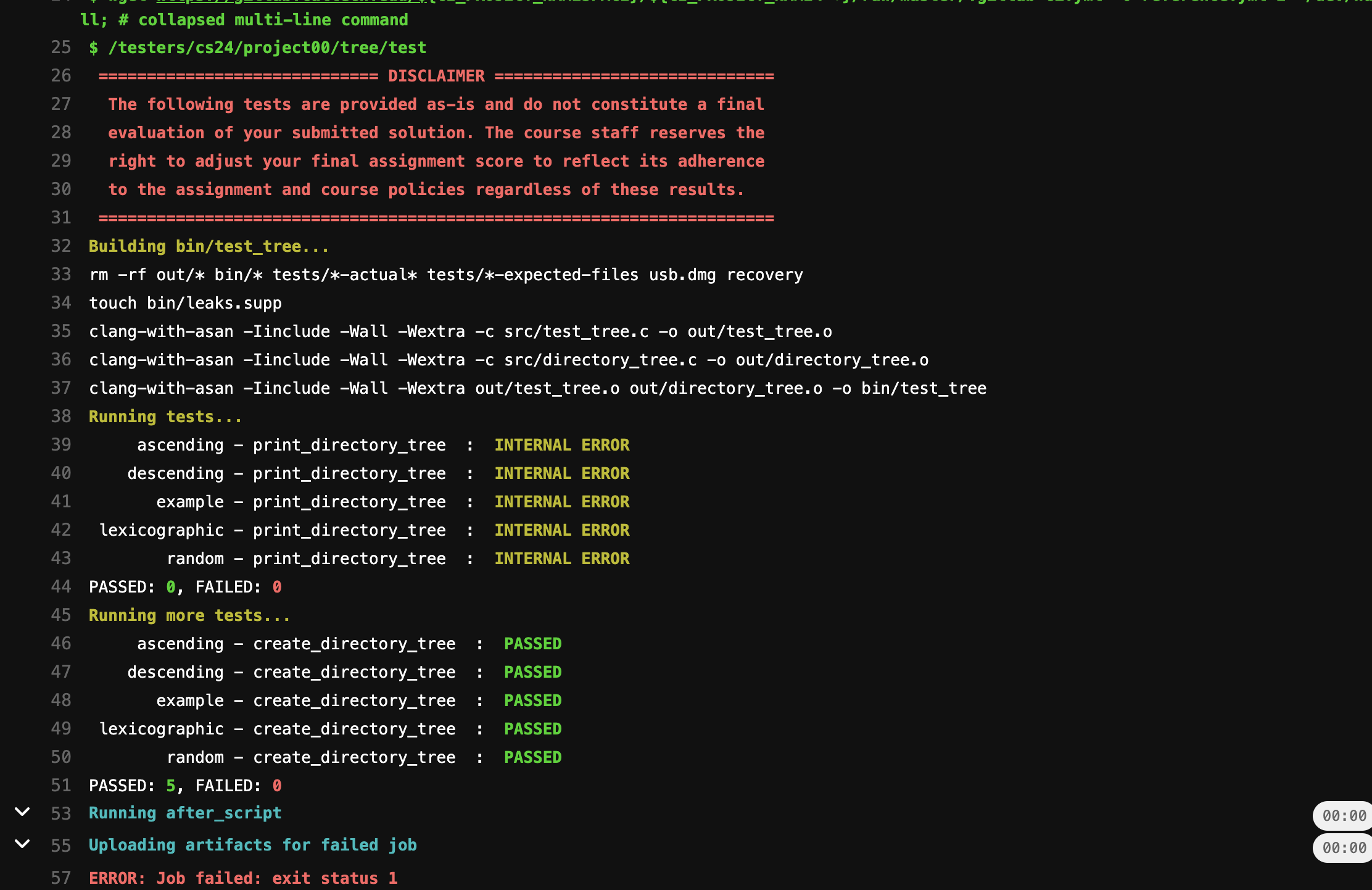Click line number 55 link
This screenshot has height=890, width=1372.
[61, 846]
